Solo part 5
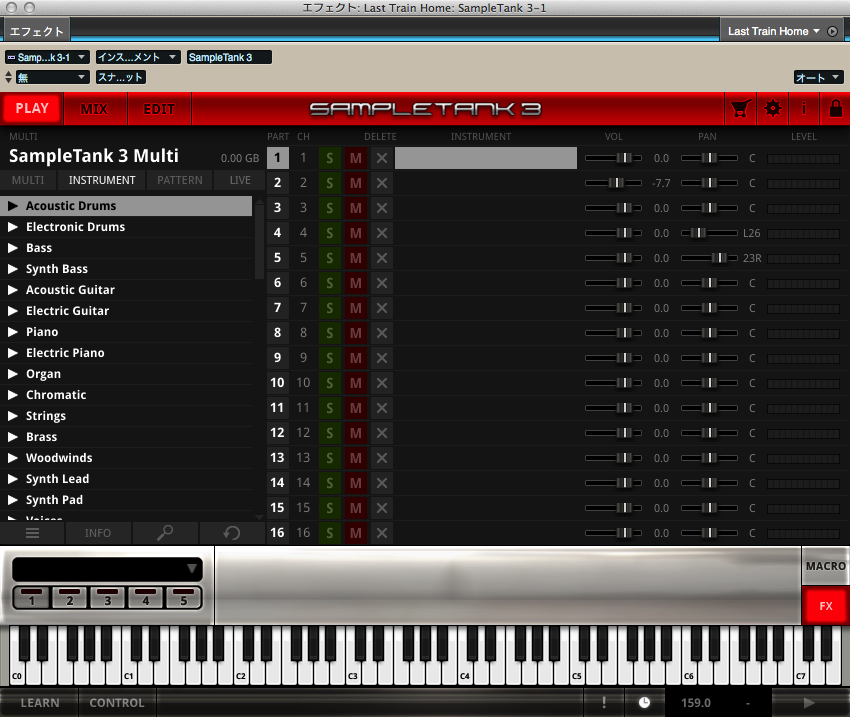850x717 pixels. (330, 258)
